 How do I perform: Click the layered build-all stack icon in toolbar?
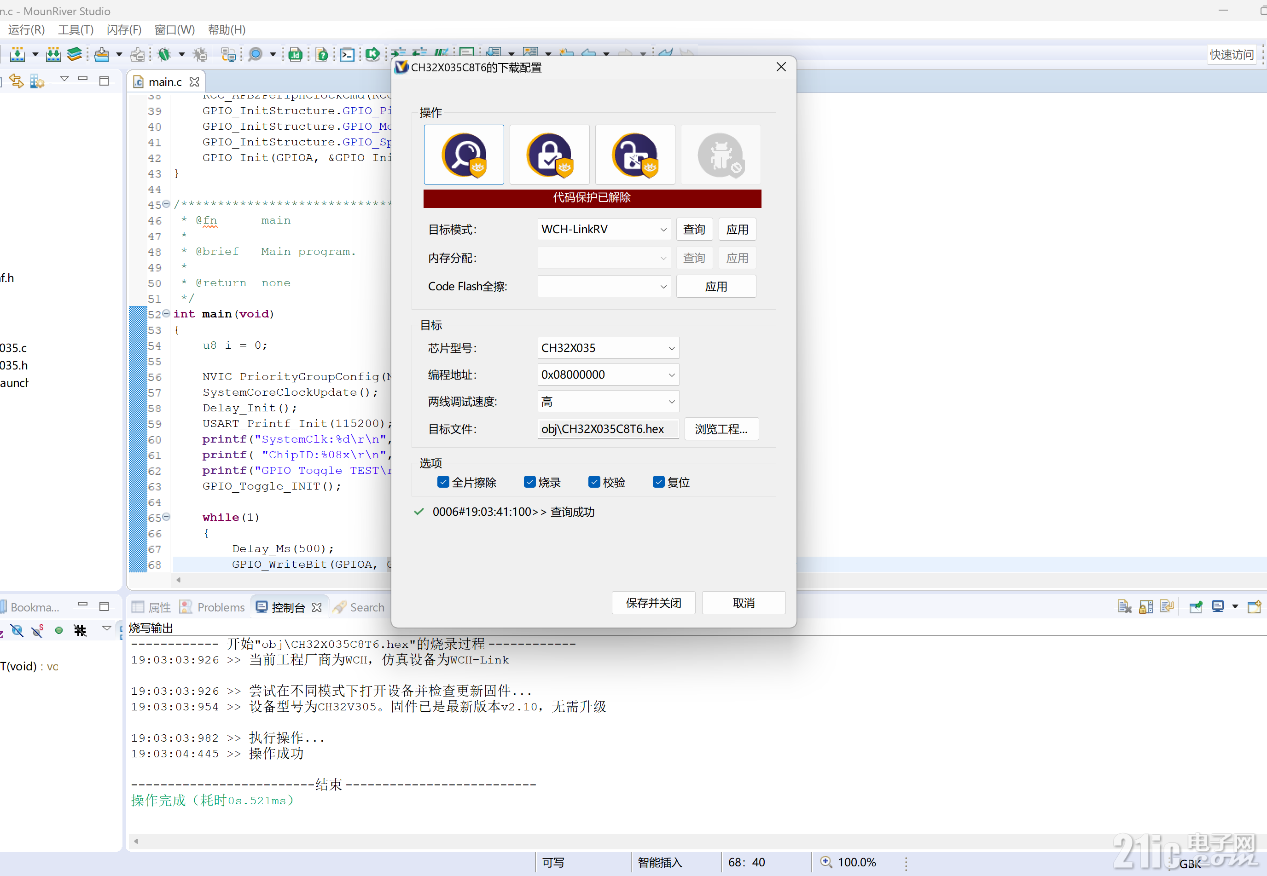tap(75, 54)
